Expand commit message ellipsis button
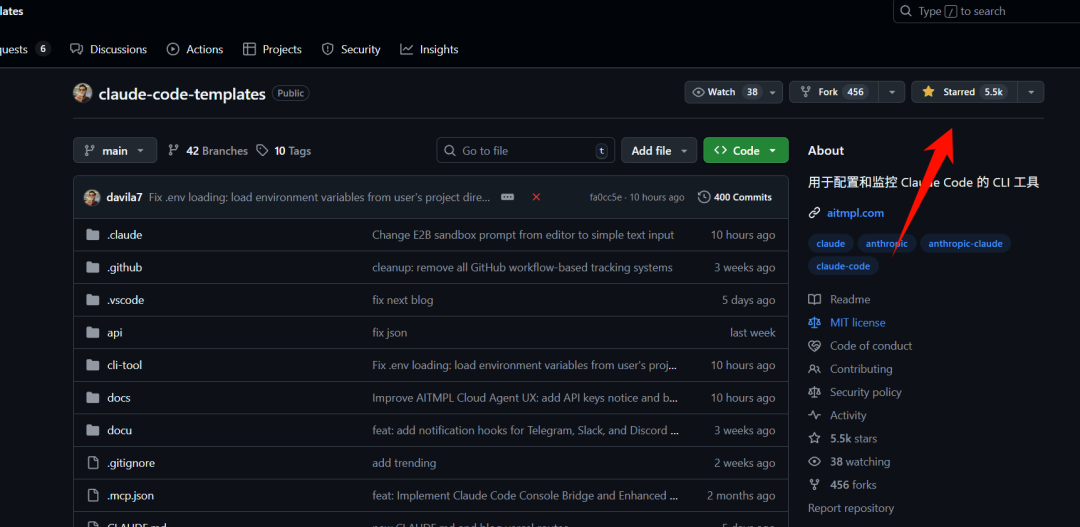Image resolution: width=1080 pixels, height=527 pixels. [508, 197]
